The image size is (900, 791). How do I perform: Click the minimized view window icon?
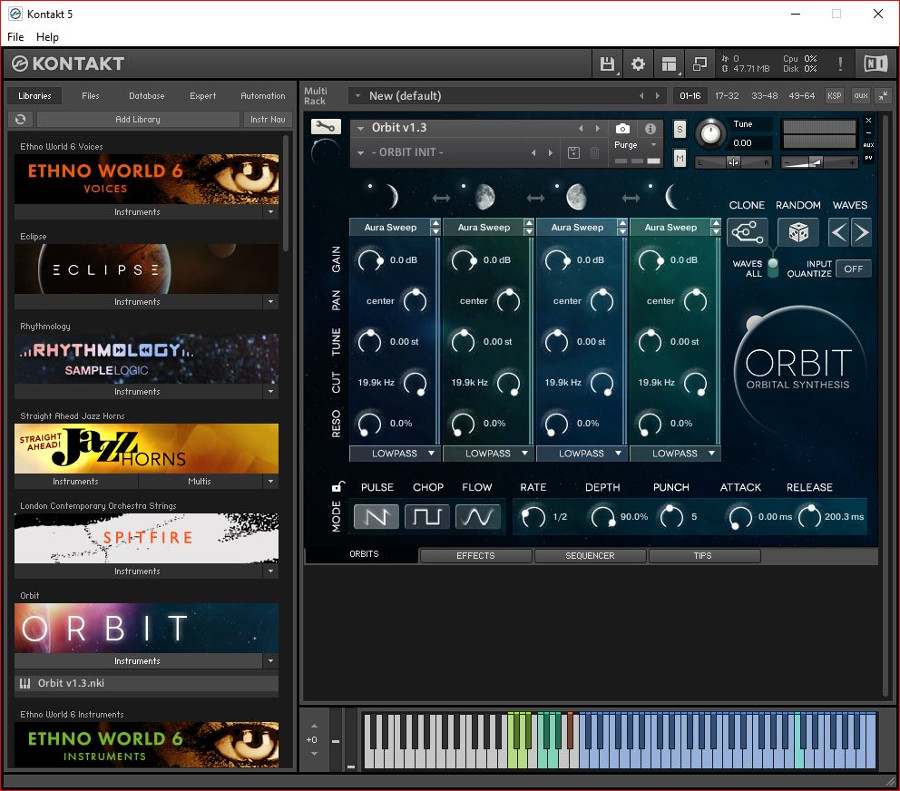700,64
